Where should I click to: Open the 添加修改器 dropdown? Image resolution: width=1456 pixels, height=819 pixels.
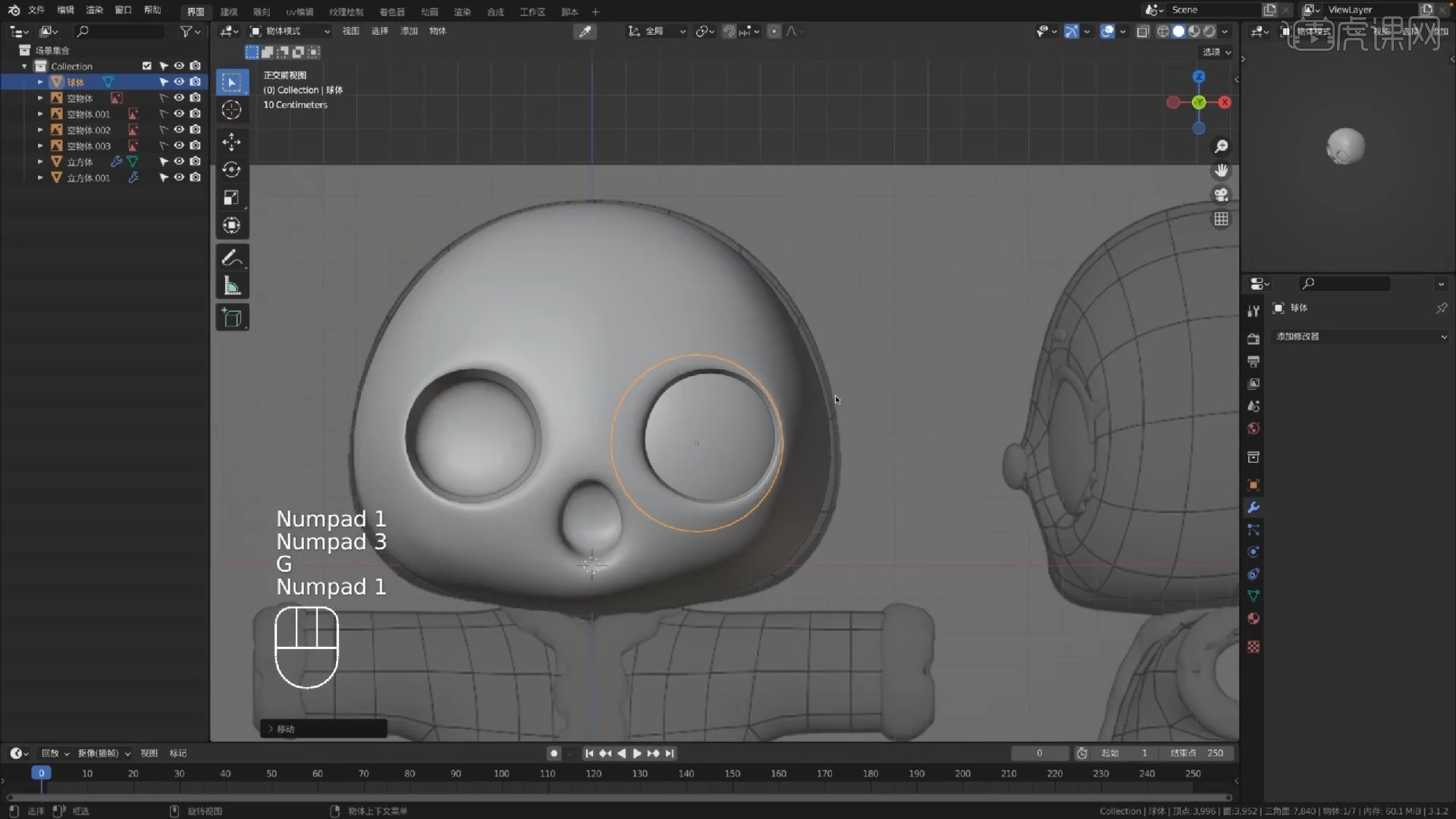1361,336
